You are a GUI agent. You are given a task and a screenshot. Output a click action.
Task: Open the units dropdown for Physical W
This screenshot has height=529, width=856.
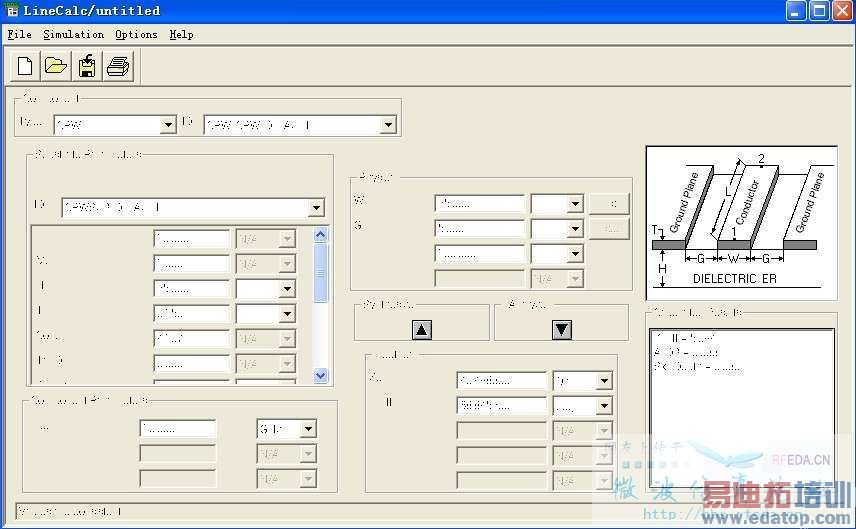(x=575, y=204)
